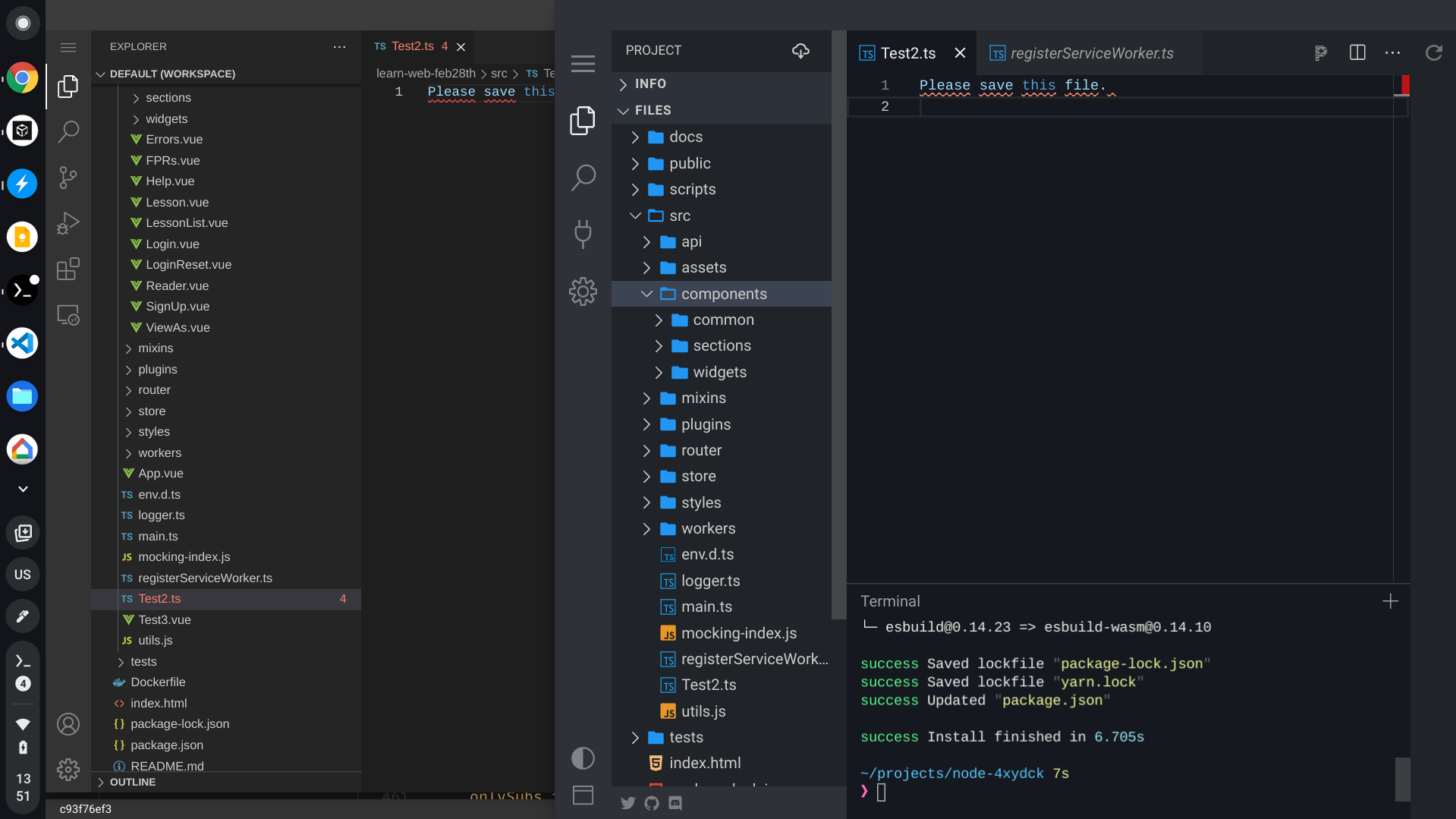Toggle the light/dark theme icon

582,758
